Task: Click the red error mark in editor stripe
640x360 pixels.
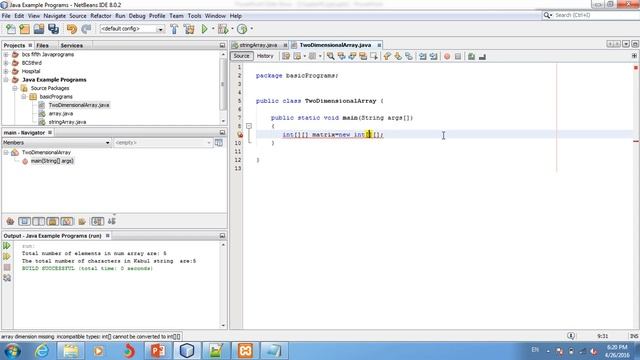Action: pyautogui.click(x=636, y=141)
